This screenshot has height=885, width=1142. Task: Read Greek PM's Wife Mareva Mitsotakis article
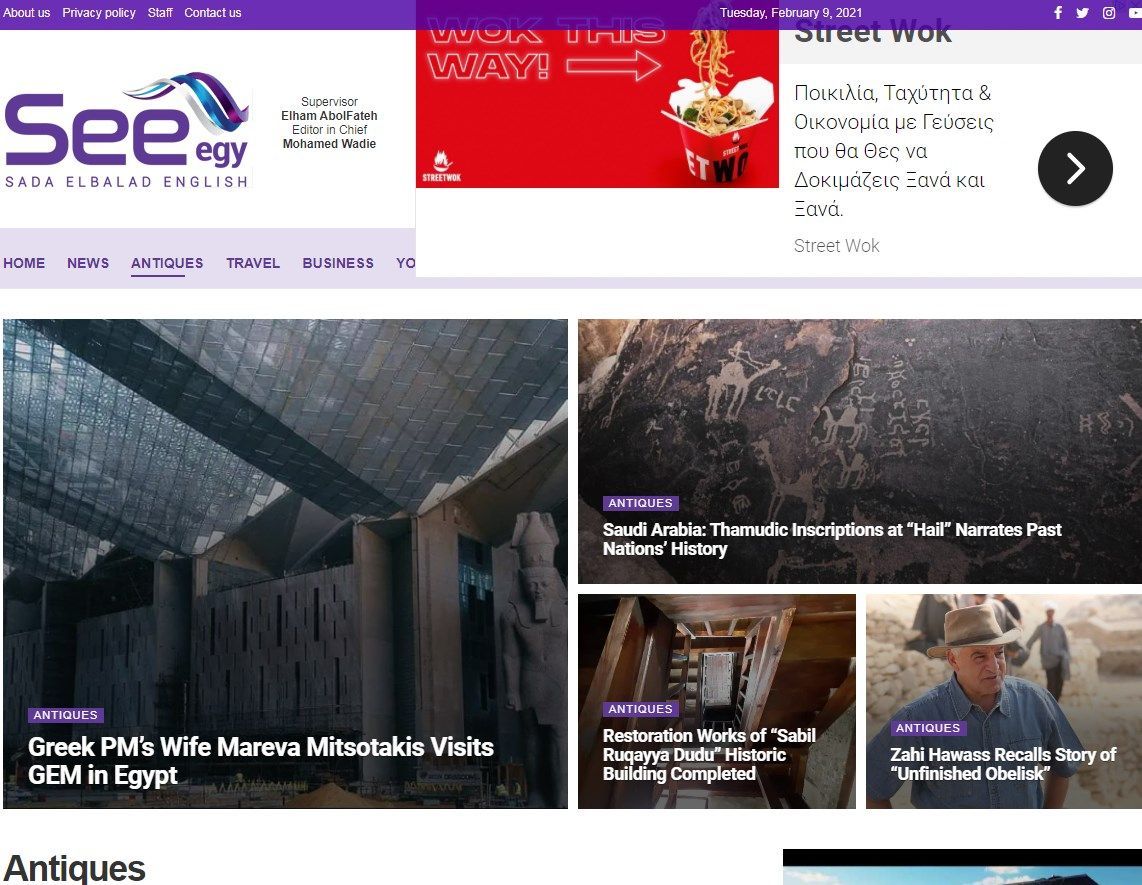click(x=261, y=761)
